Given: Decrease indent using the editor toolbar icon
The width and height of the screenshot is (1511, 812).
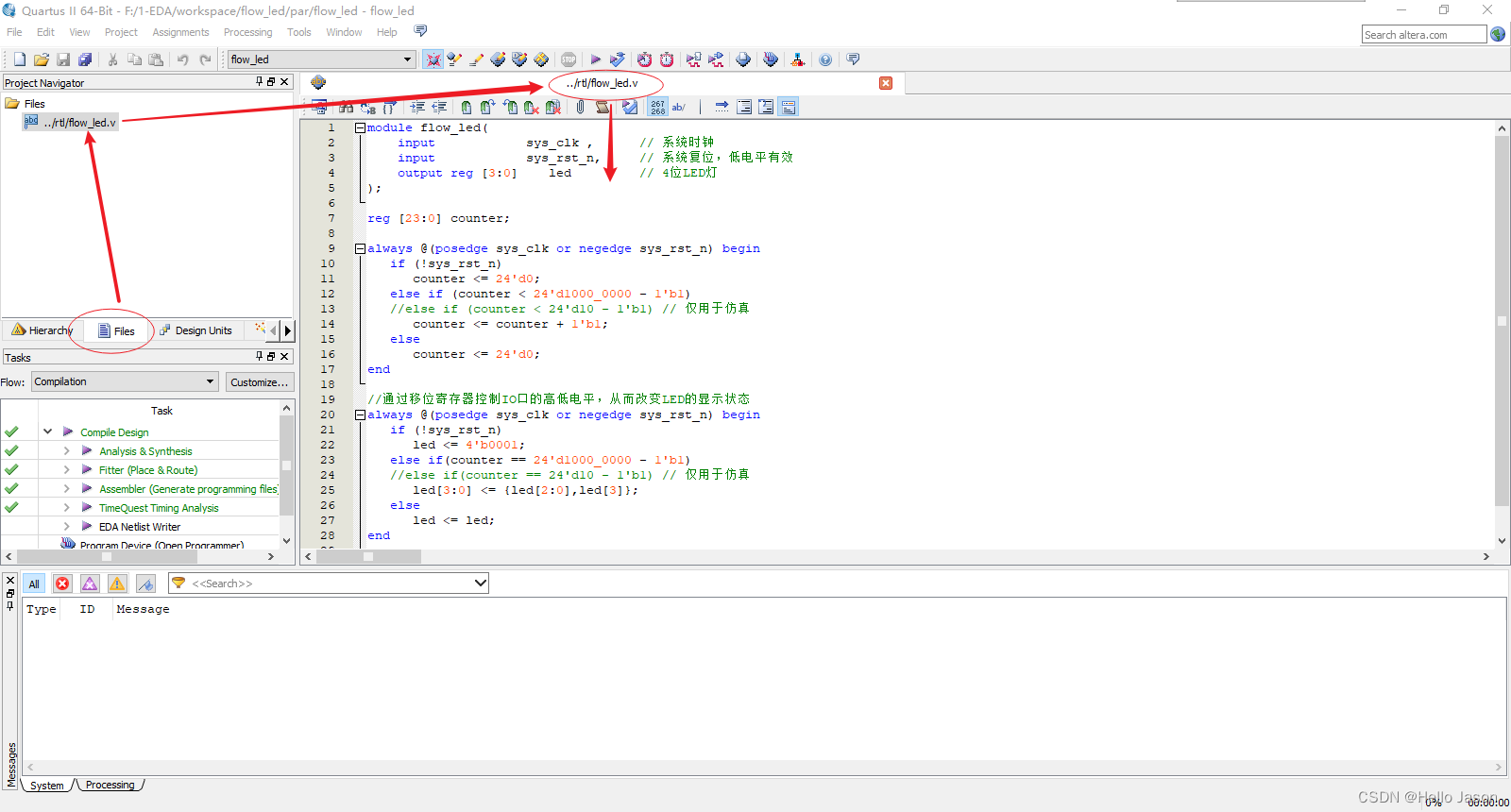Looking at the screenshot, I should click(x=439, y=108).
